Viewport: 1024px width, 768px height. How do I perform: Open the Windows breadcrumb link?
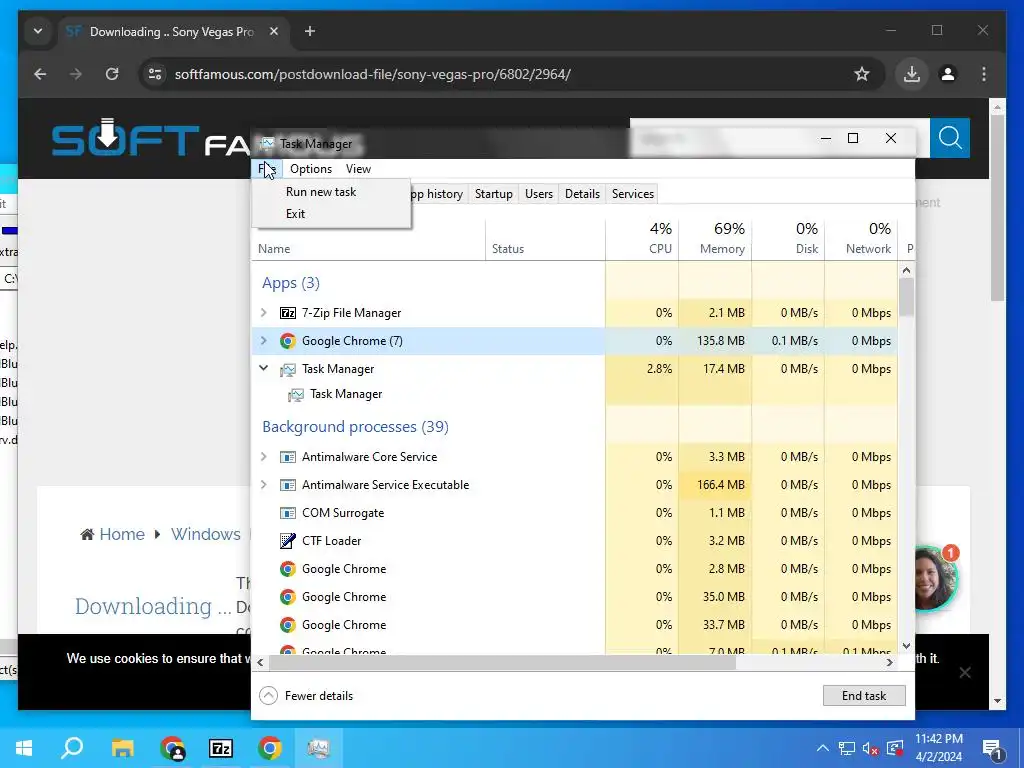(x=206, y=534)
